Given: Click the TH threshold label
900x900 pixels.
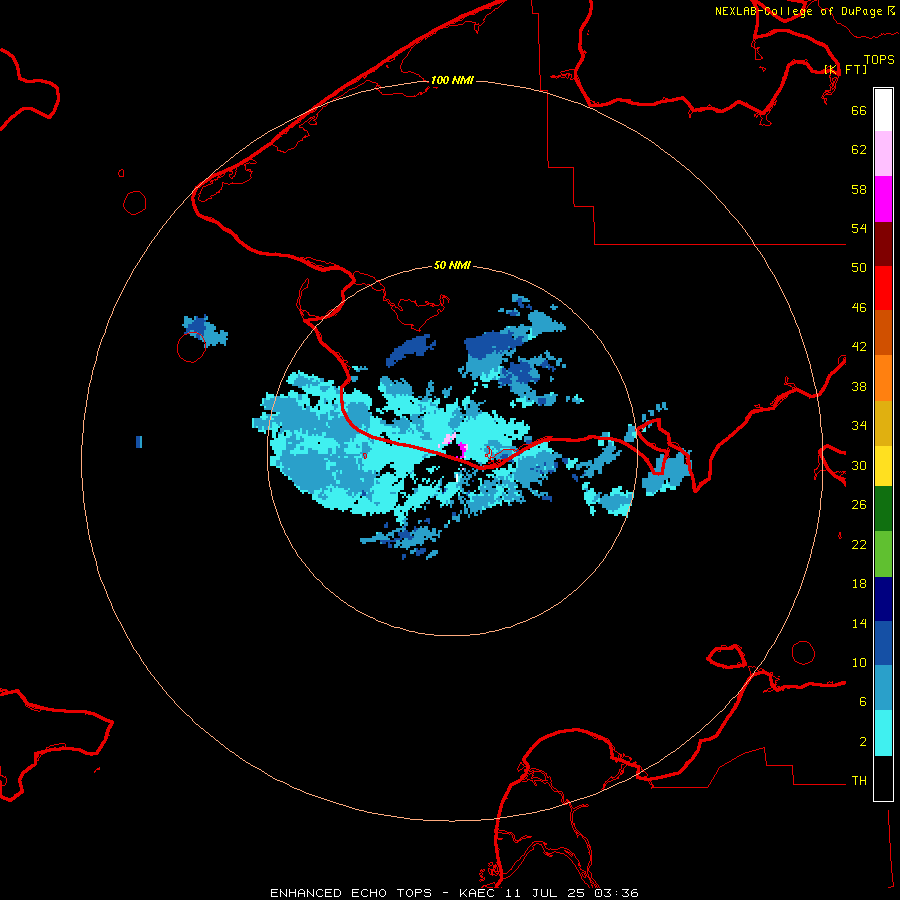Looking at the screenshot, I should pyautogui.click(x=859, y=781).
